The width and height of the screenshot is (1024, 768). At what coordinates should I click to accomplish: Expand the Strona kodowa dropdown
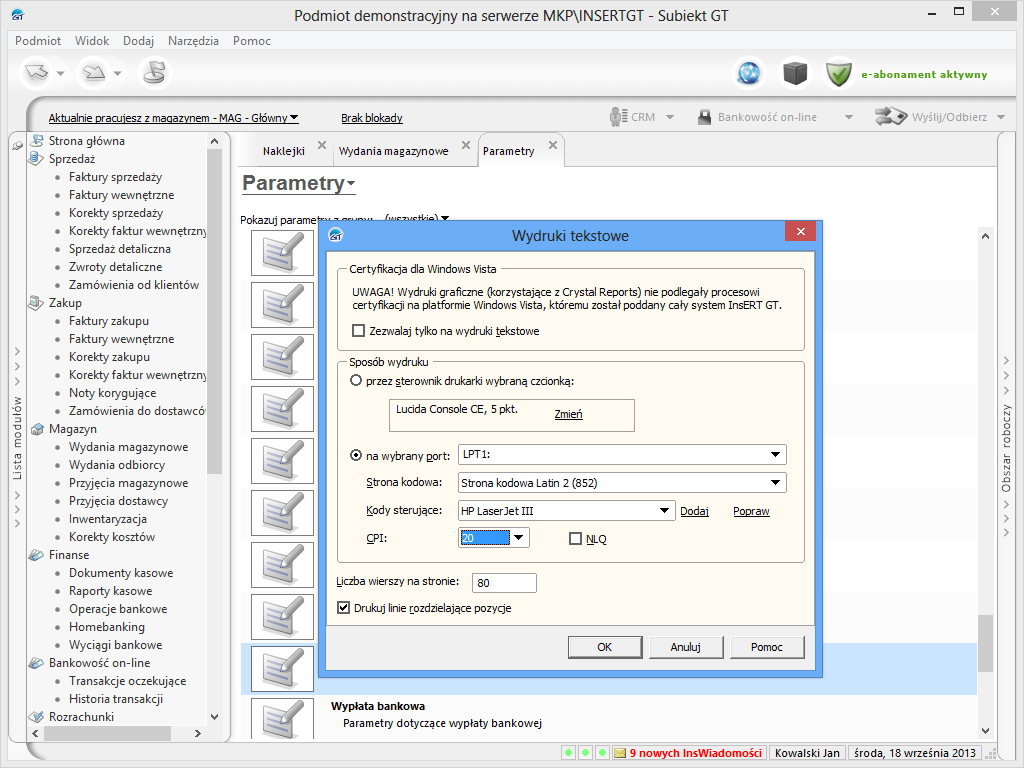pos(775,484)
